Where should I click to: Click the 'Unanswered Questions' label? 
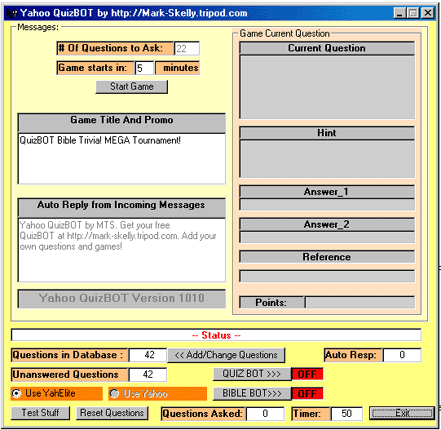pyautogui.click(x=69, y=375)
